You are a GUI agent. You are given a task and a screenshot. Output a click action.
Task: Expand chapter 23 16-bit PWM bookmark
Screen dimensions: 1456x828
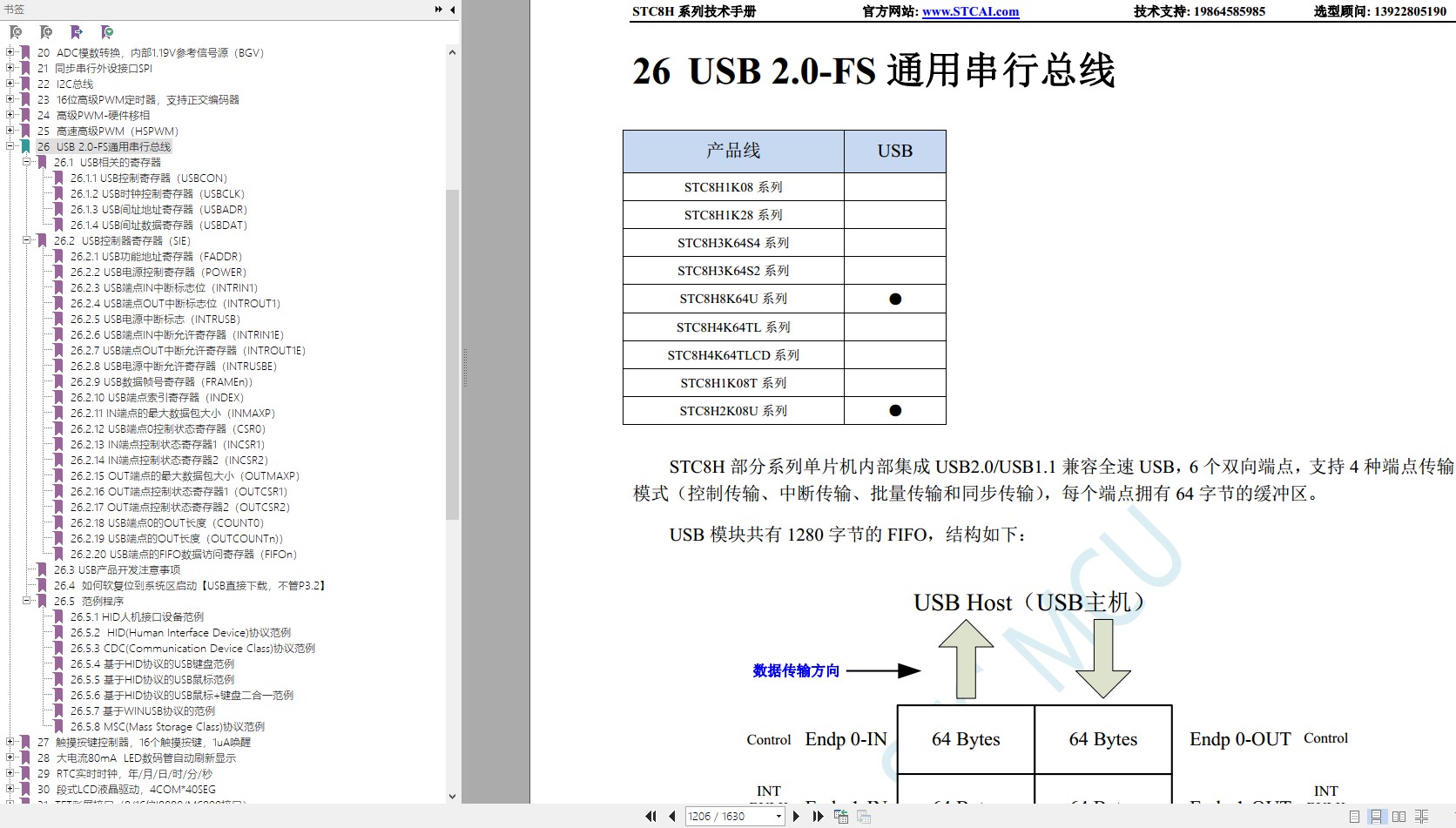coord(10,99)
